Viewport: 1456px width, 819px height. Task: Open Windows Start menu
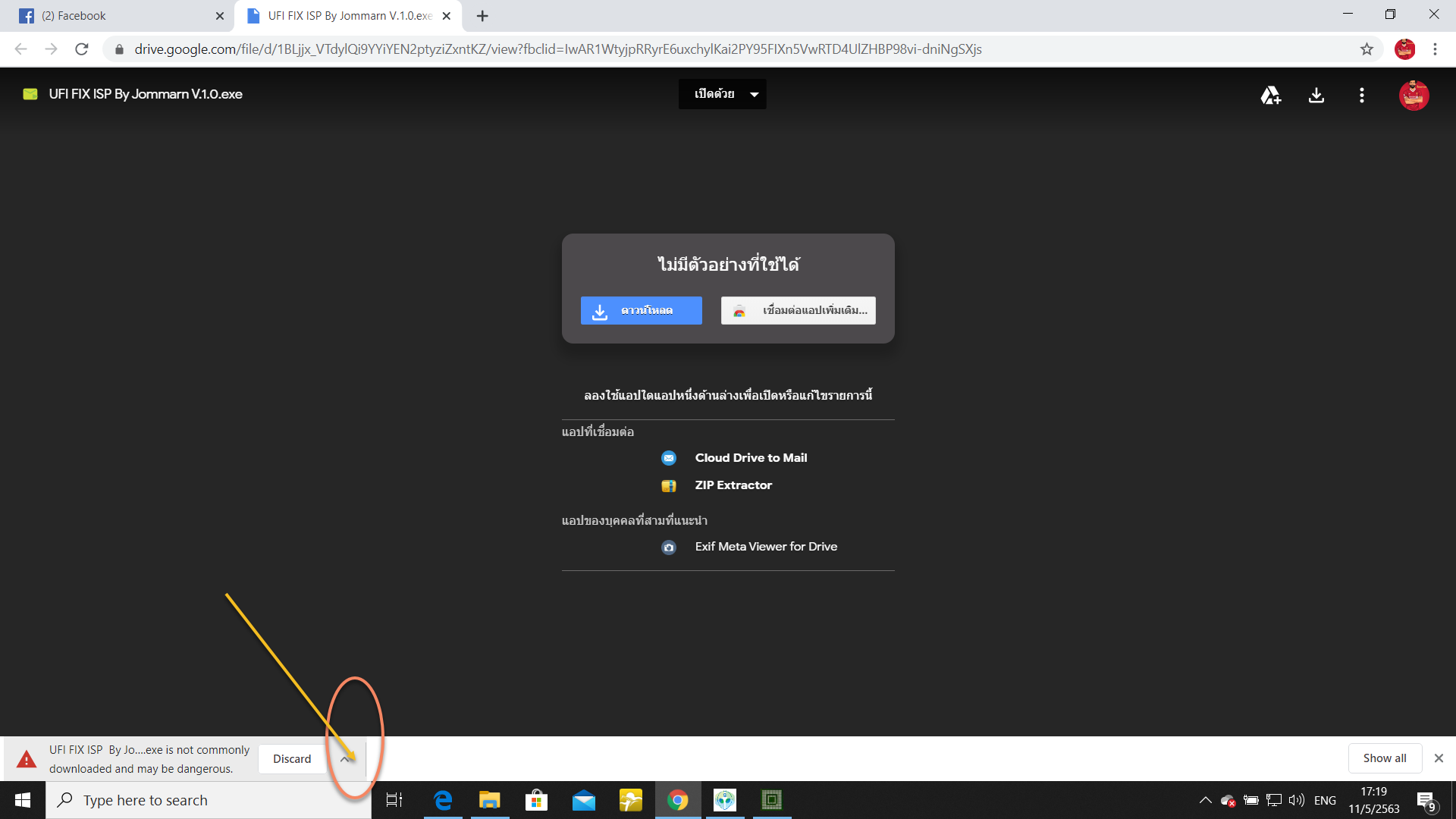click(x=23, y=800)
